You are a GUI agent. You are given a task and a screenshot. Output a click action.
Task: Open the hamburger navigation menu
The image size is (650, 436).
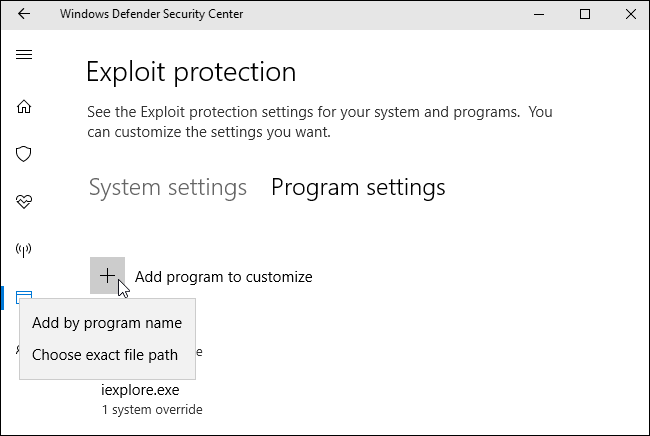24,54
